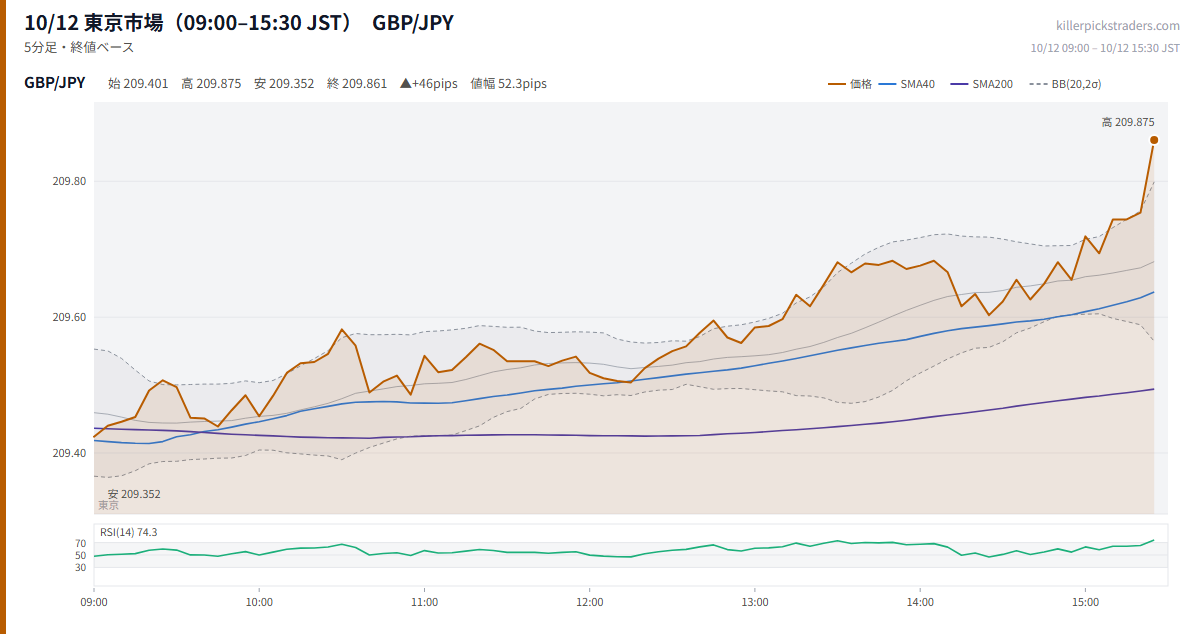
Task: Click the purple SMA200 legend line swatch
Action: 959,84
